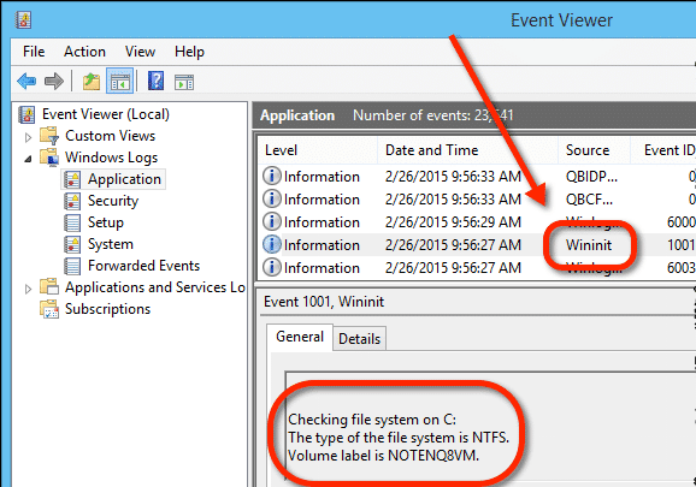Viewport: 697px width, 488px height.
Task: Select System log in tree
Action: 110,244
